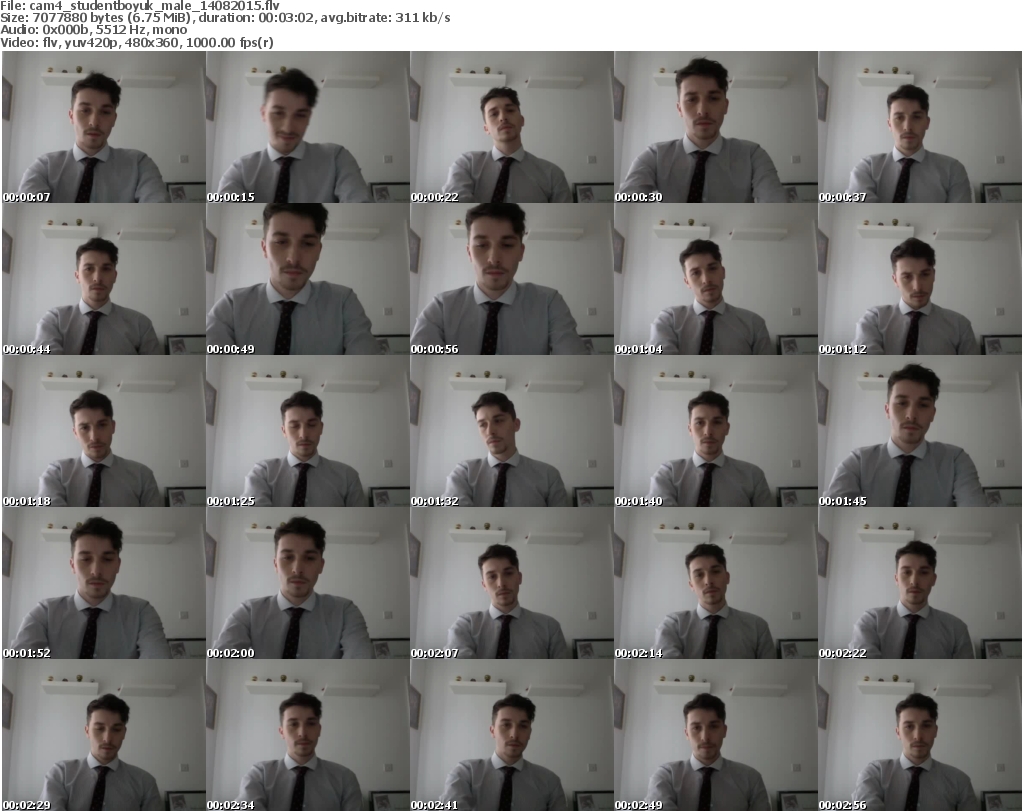Viewport: 1024px width, 811px height.
Task: Select the thumbnail marked 00:01:32
Action: pyautogui.click(x=512, y=431)
